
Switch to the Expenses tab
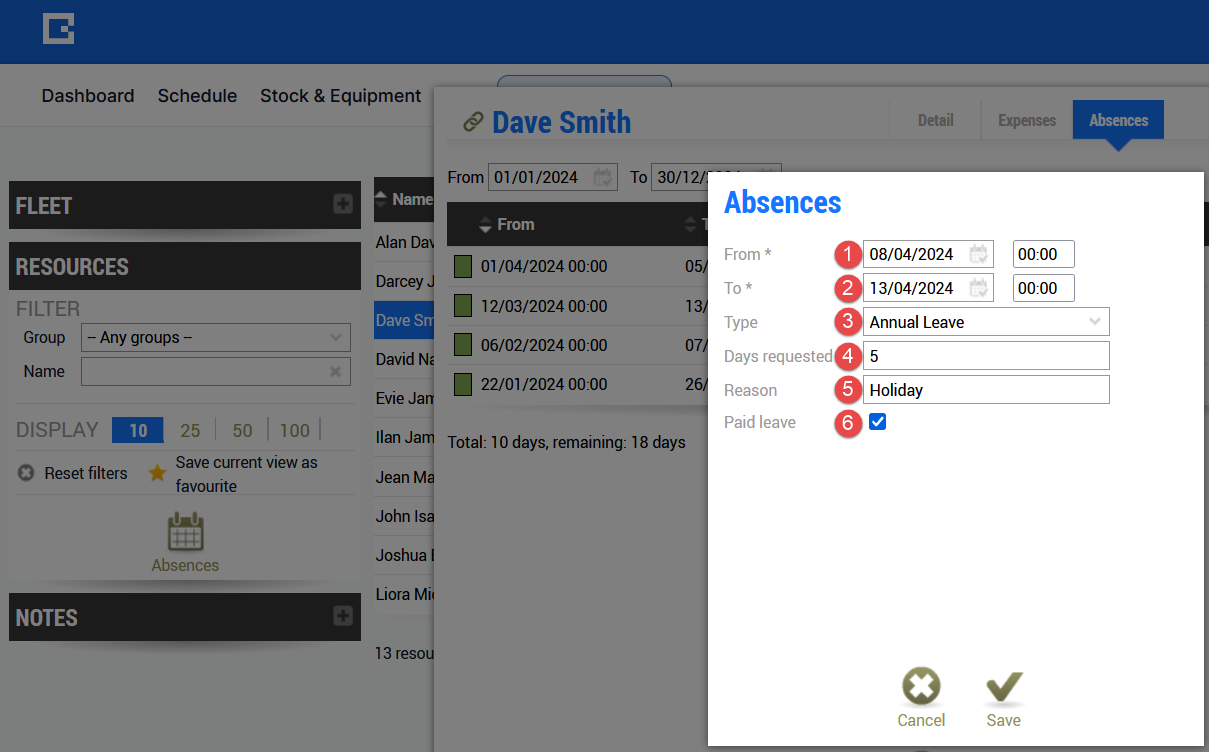click(1027, 120)
